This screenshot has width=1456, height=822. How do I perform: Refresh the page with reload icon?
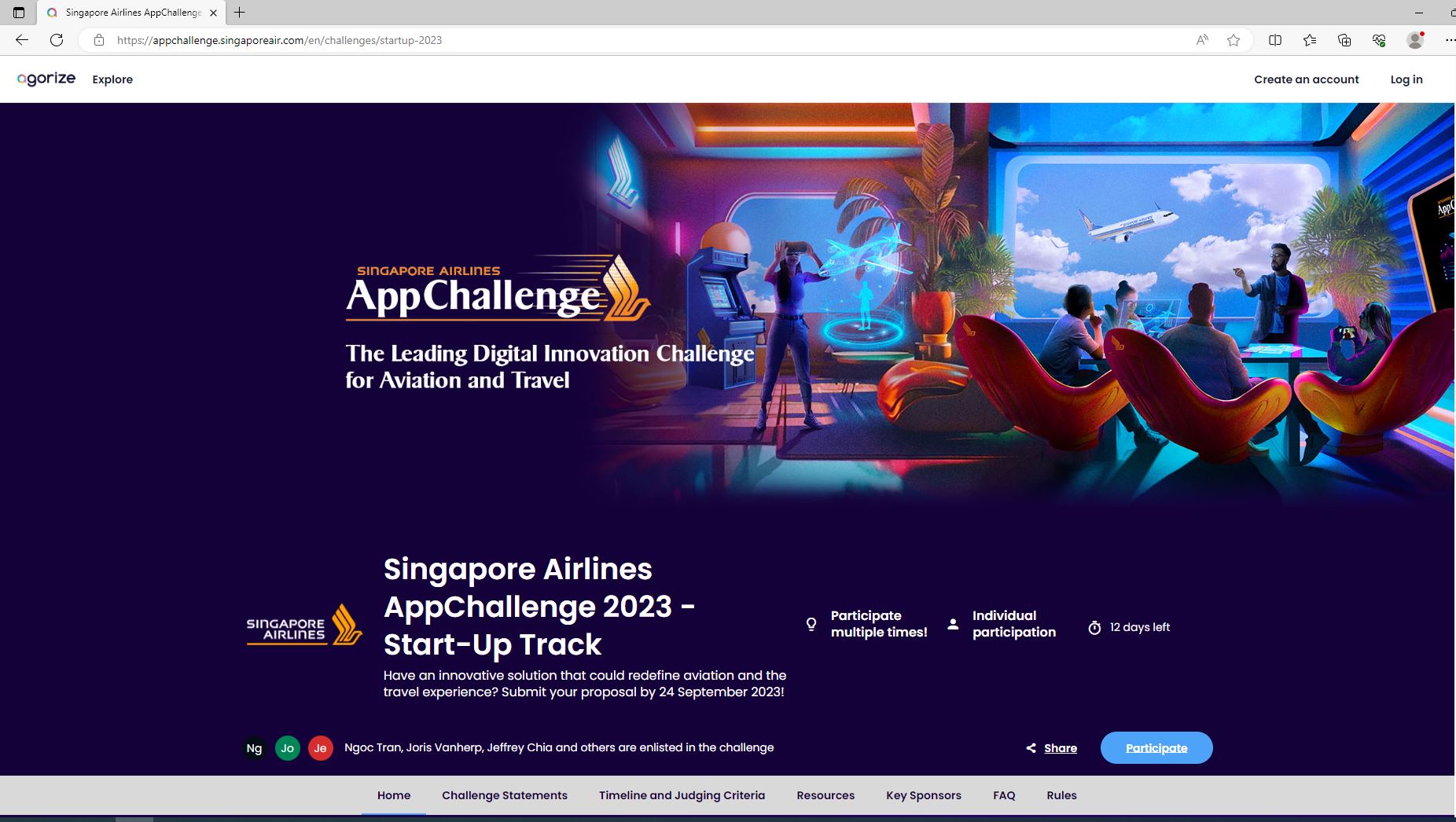click(57, 40)
